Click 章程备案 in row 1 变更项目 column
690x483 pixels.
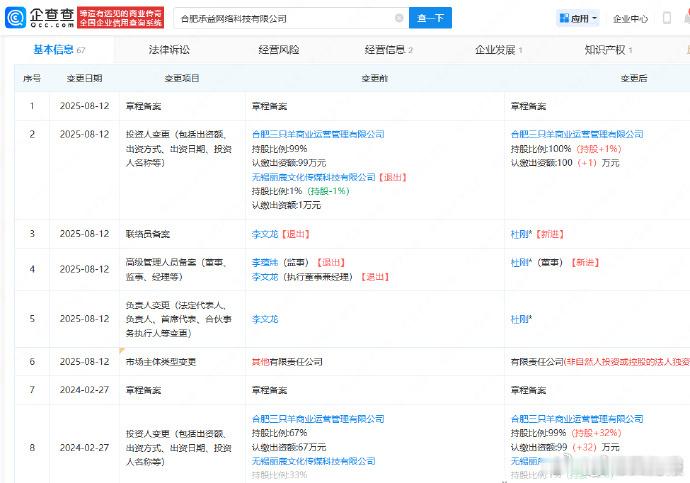(x=143, y=106)
